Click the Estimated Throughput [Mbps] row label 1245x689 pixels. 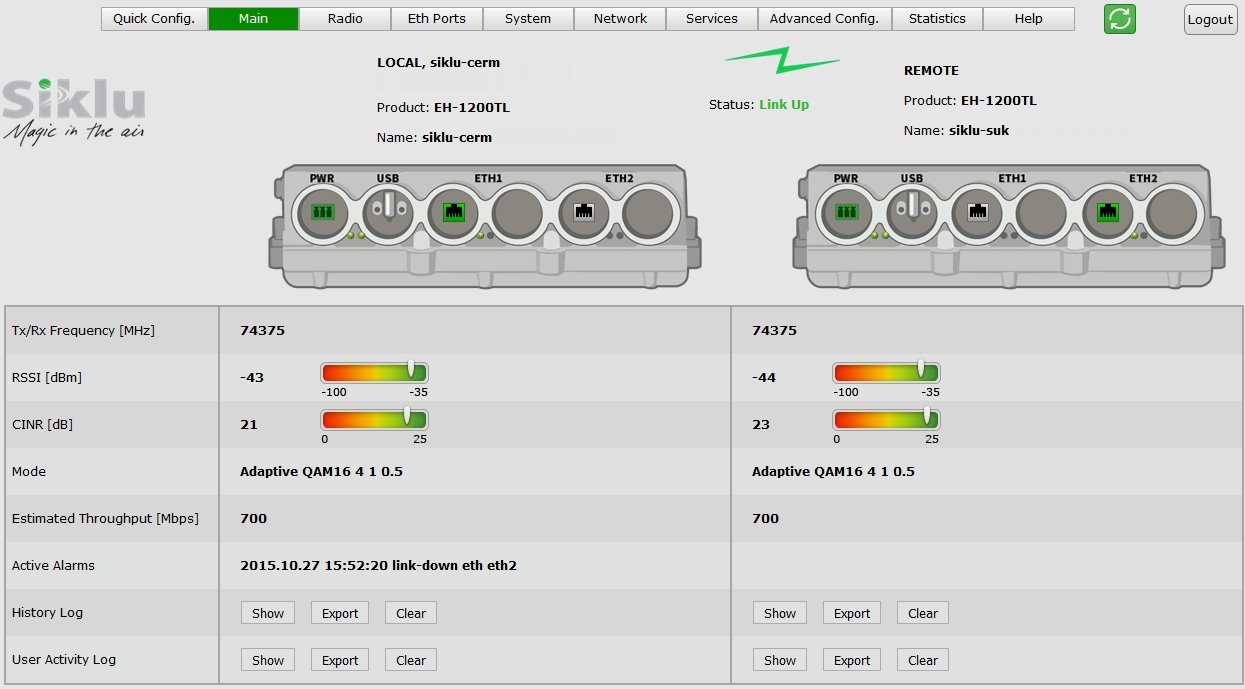105,519
